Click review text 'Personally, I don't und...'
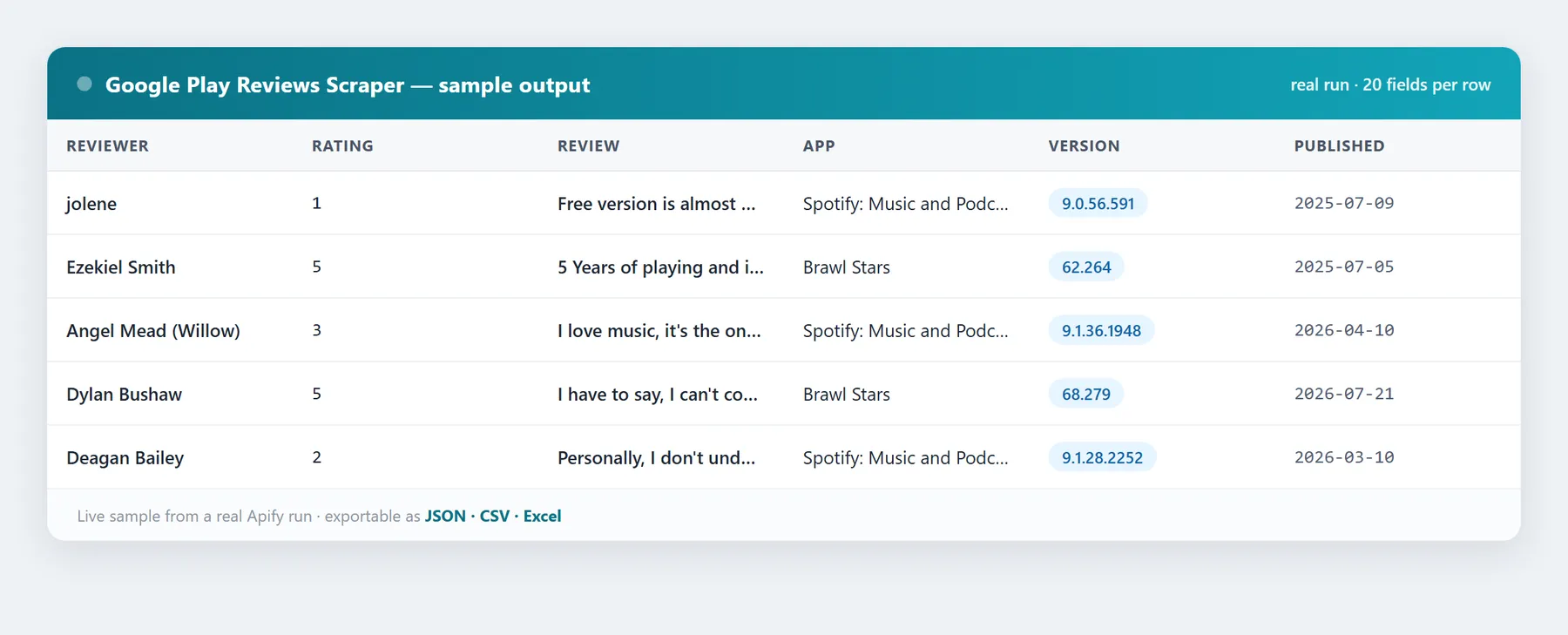The height and width of the screenshot is (635, 1568). click(x=656, y=458)
